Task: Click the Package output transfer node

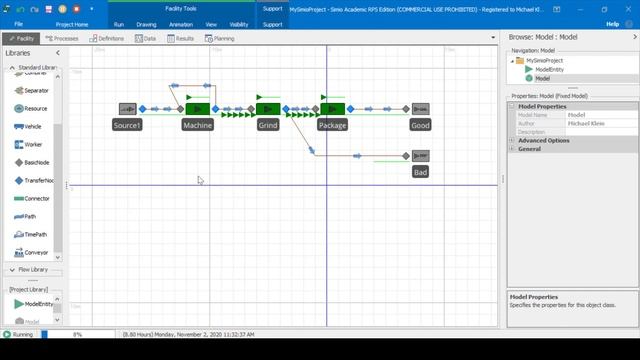Action: (x=351, y=109)
